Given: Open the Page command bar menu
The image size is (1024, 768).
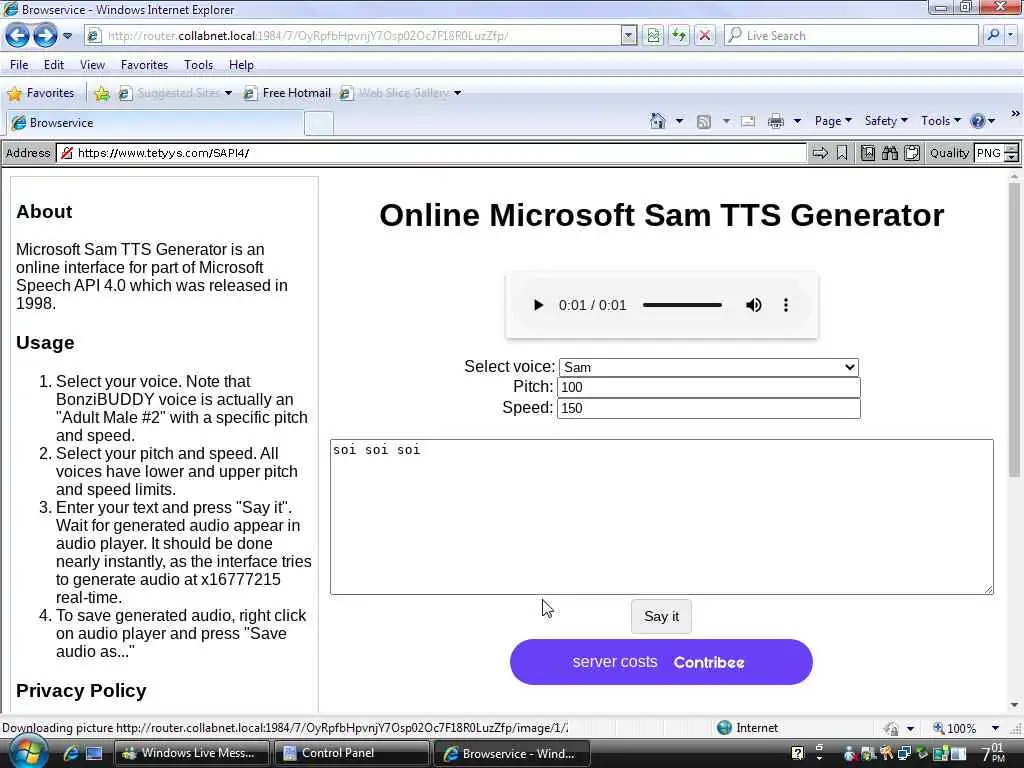Looking at the screenshot, I should click(833, 121).
